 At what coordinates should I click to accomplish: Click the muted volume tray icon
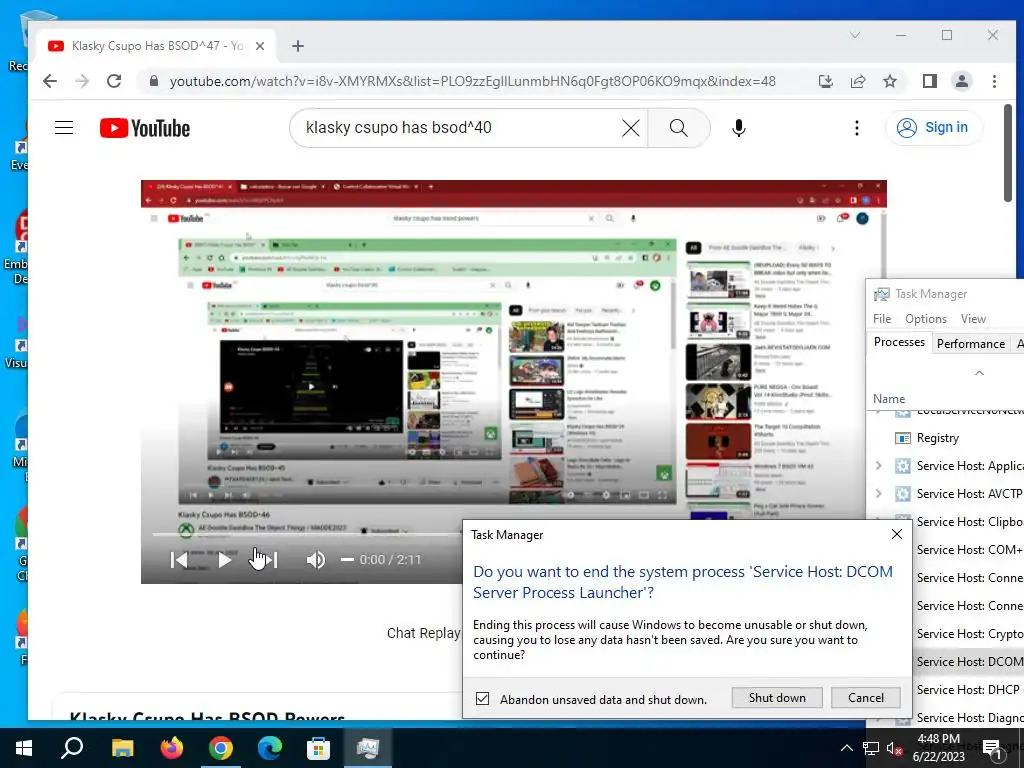coord(895,748)
